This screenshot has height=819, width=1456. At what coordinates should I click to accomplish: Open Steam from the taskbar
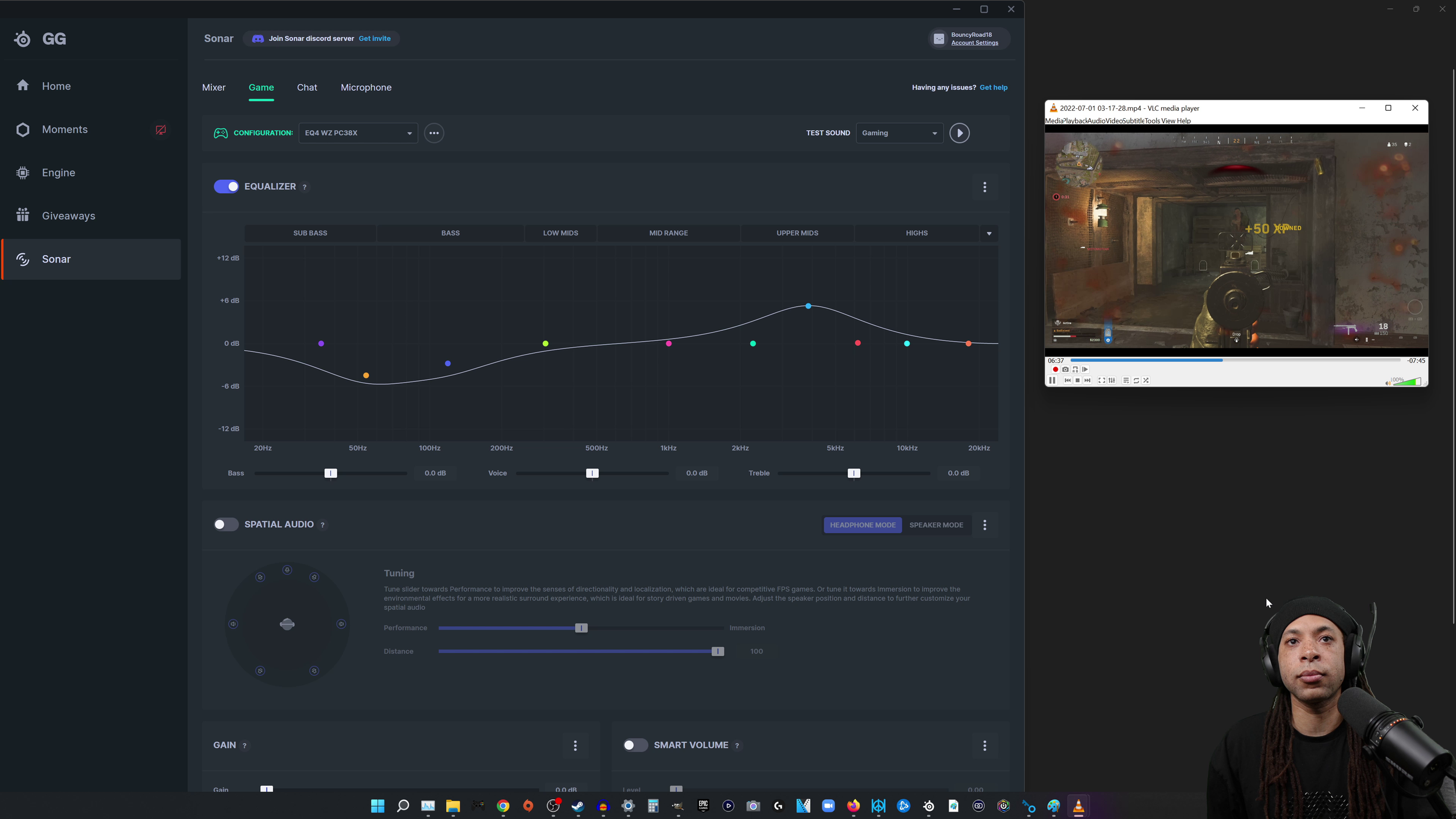tap(578, 806)
